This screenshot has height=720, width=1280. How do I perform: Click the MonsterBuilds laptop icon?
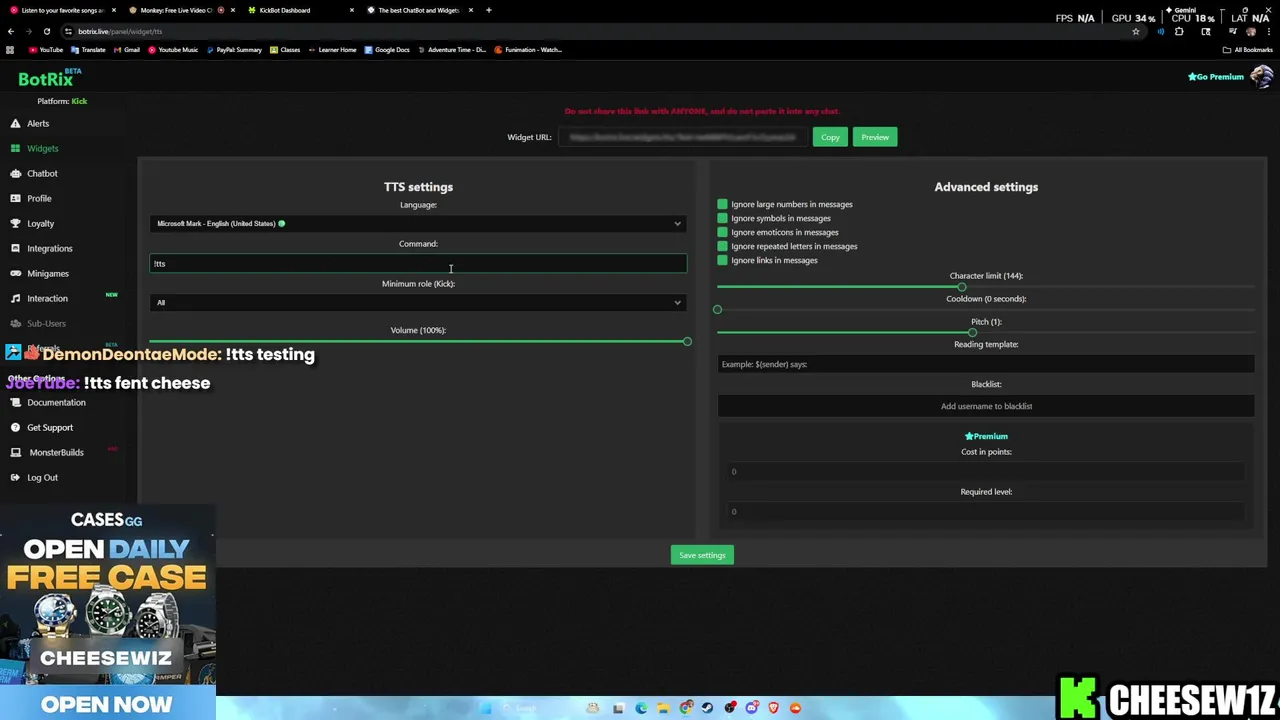pos(15,453)
